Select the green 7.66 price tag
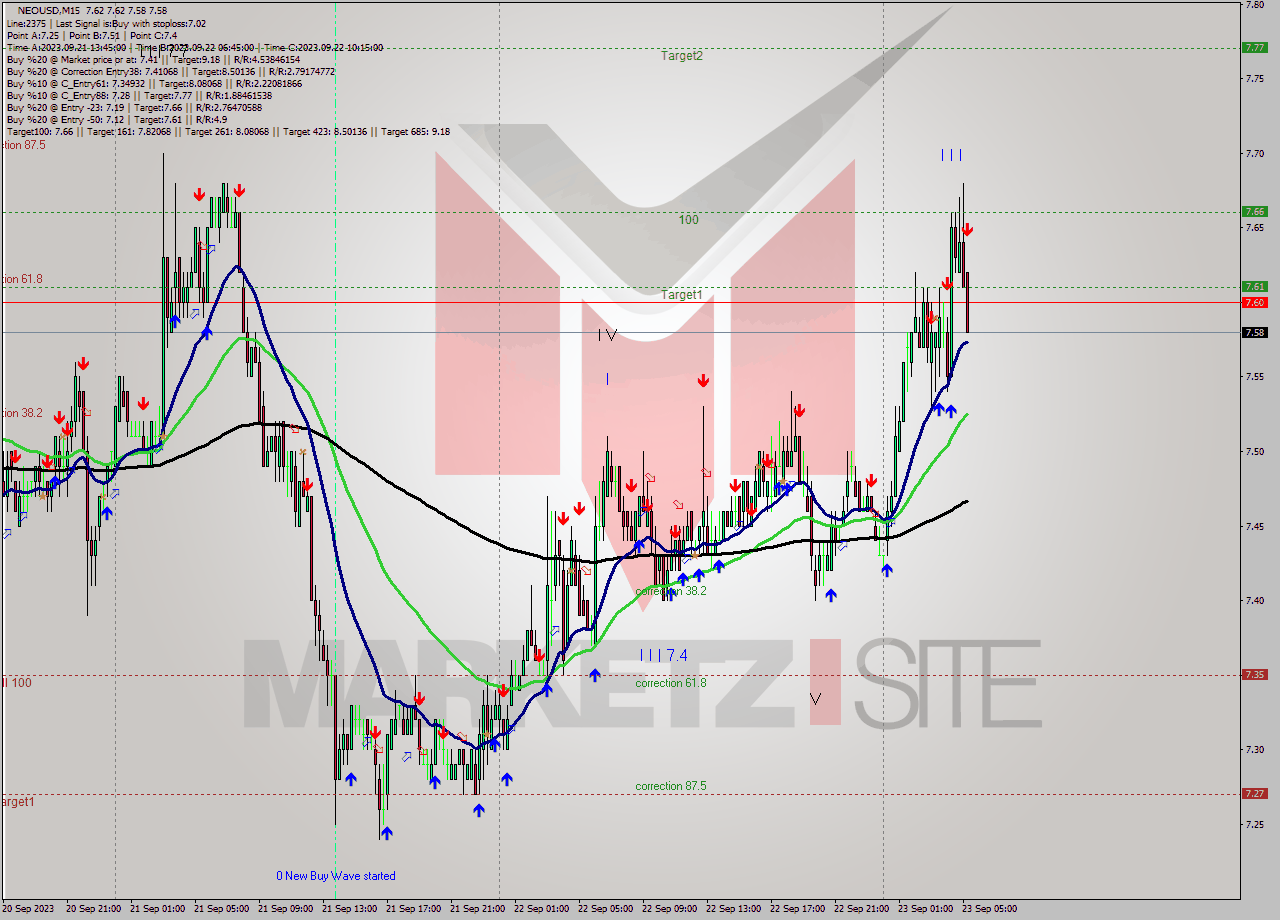 (1254, 211)
